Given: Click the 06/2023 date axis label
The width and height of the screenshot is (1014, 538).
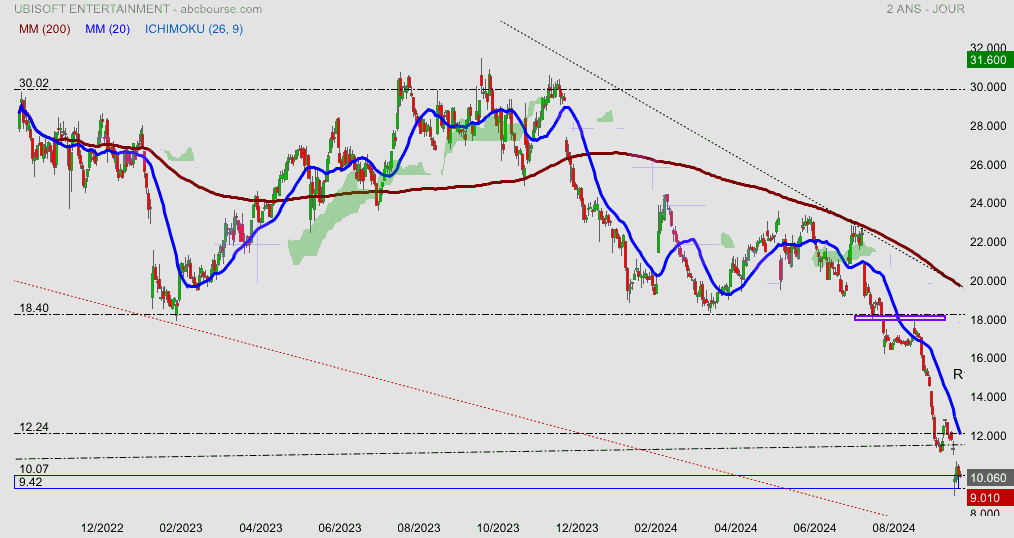Looking at the screenshot, I should tap(340, 528).
